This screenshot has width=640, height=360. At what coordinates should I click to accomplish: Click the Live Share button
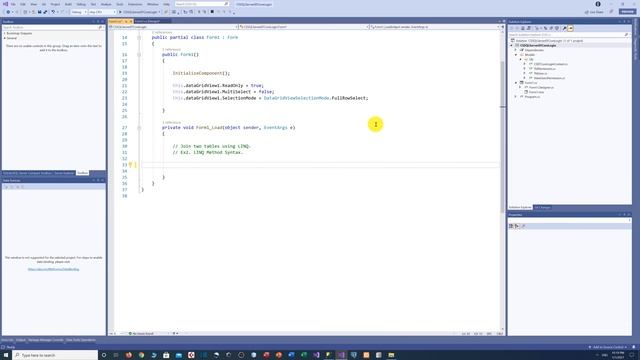(x=594, y=12)
